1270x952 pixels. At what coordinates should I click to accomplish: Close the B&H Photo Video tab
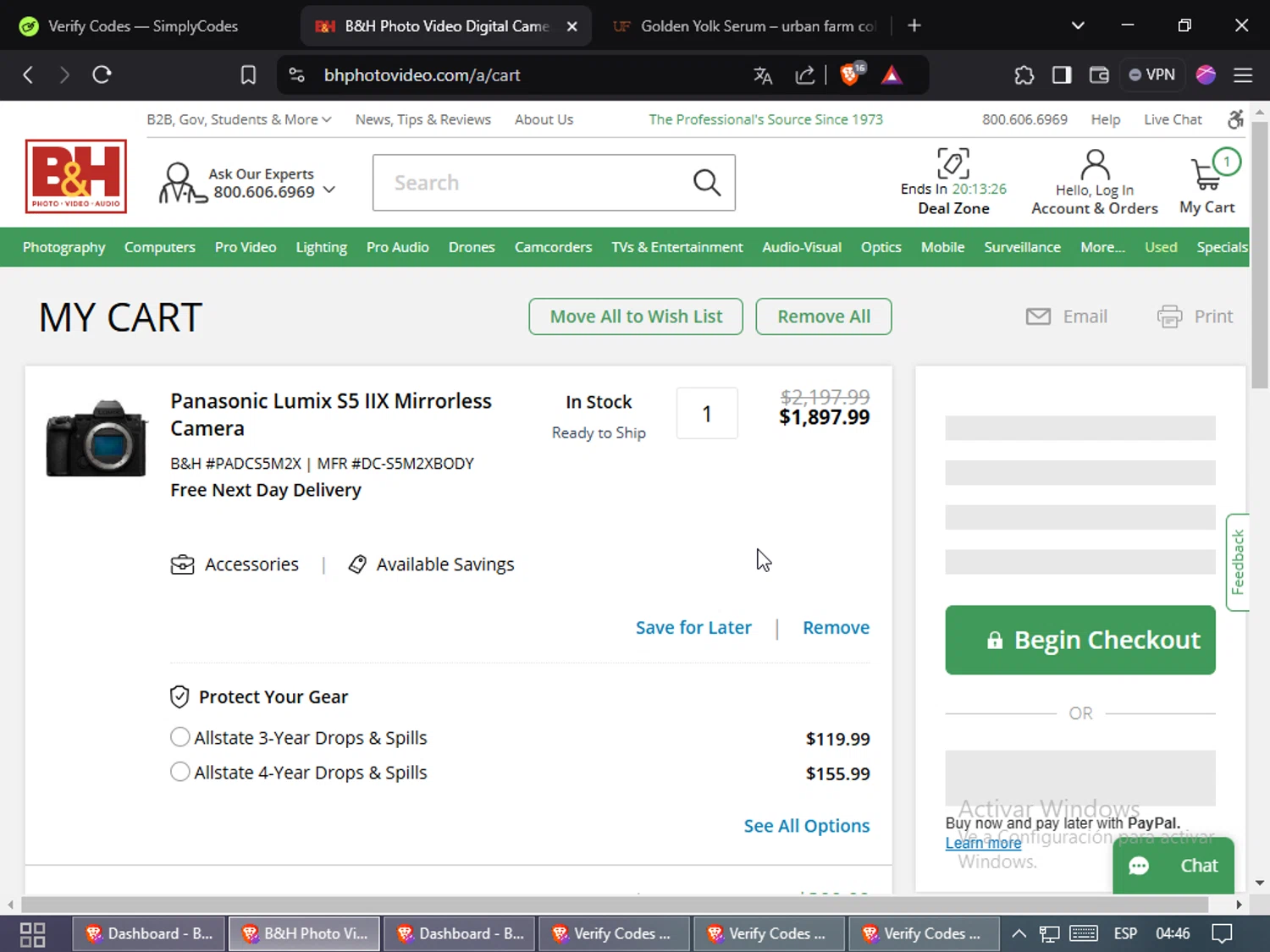coord(572,26)
